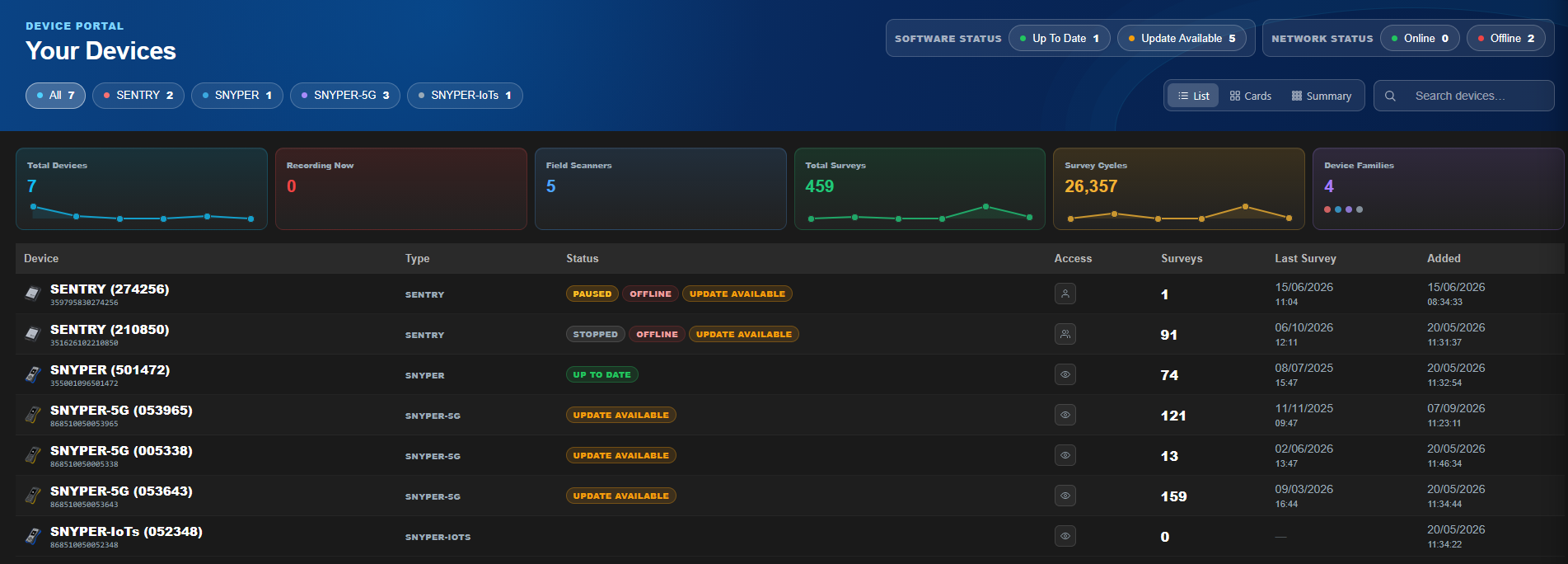Image resolution: width=1568 pixels, height=564 pixels.
Task: Click the Device Families stat card
Action: click(x=1439, y=189)
